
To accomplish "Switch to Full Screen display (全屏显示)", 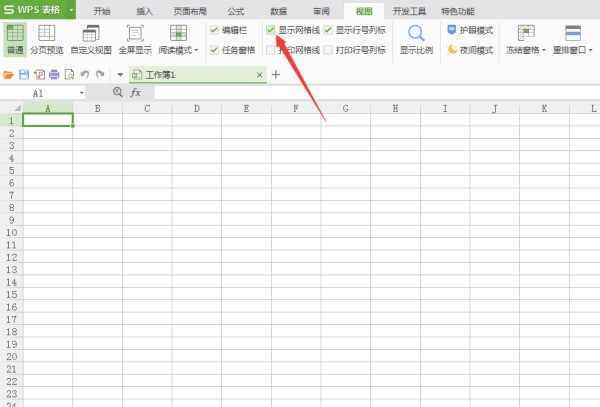I will (x=135, y=39).
